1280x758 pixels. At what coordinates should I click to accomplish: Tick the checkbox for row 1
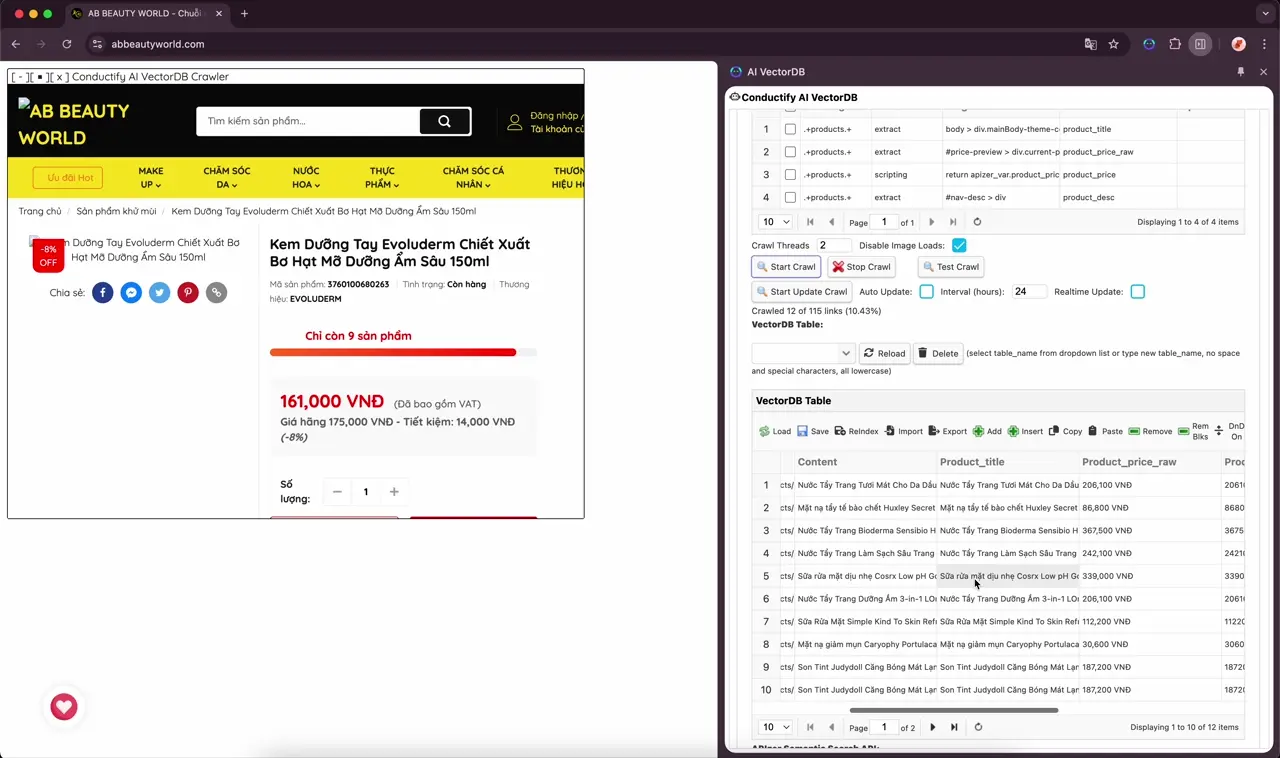point(790,129)
